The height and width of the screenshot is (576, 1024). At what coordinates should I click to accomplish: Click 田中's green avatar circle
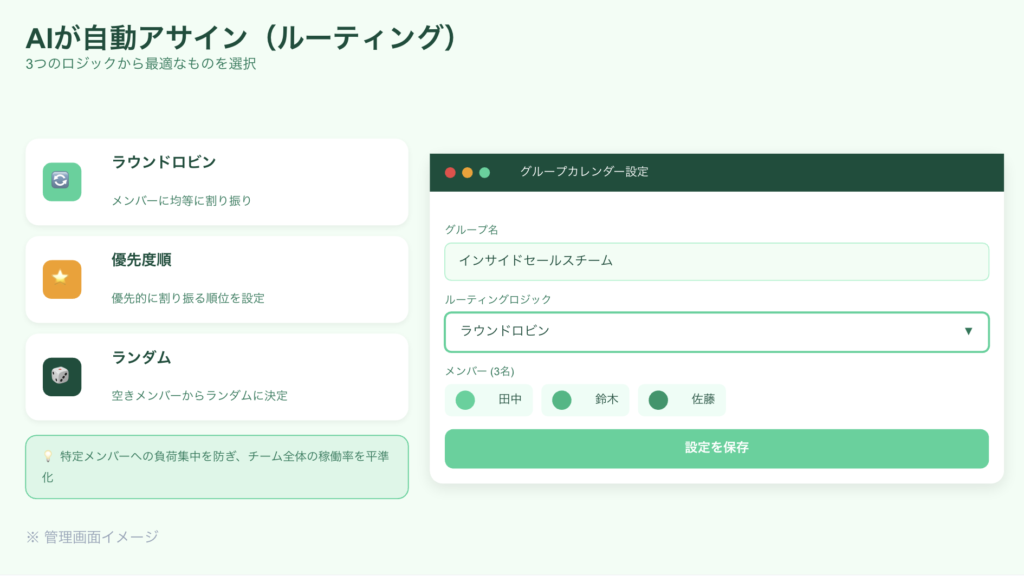click(466, 400)
